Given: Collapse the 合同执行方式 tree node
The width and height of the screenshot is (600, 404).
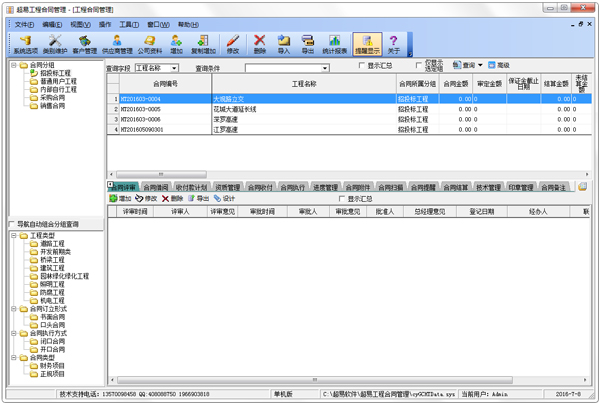Looking at the screenshot, I should pos(13,333).
